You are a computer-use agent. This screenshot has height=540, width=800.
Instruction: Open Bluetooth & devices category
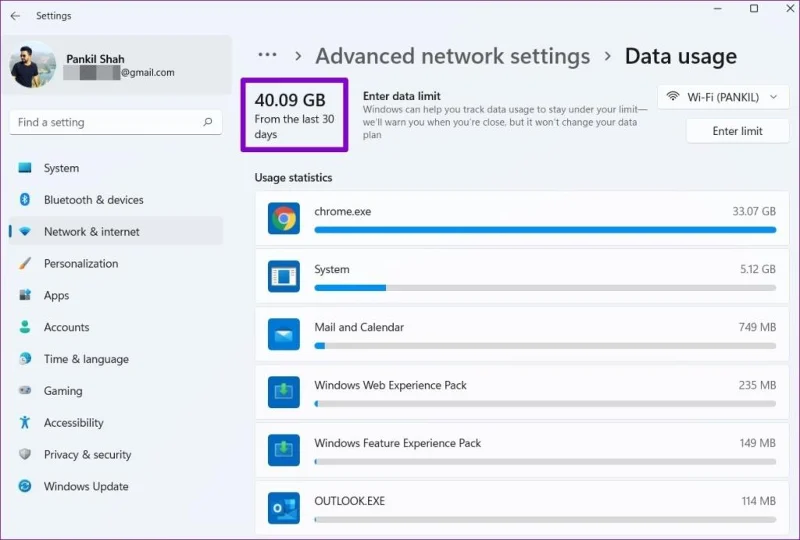115,200
